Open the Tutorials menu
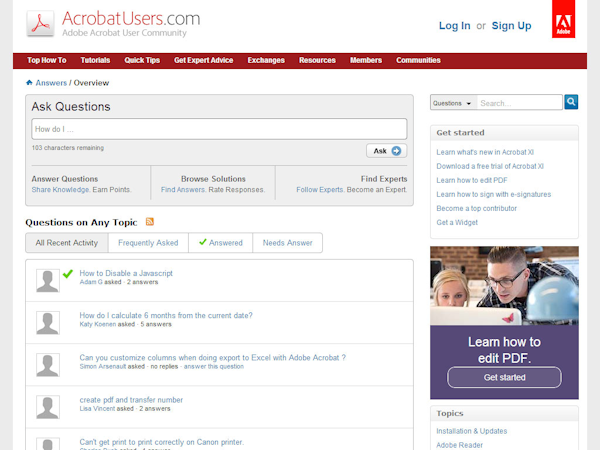This screenshot has height=450, width=600. point(95,60)
